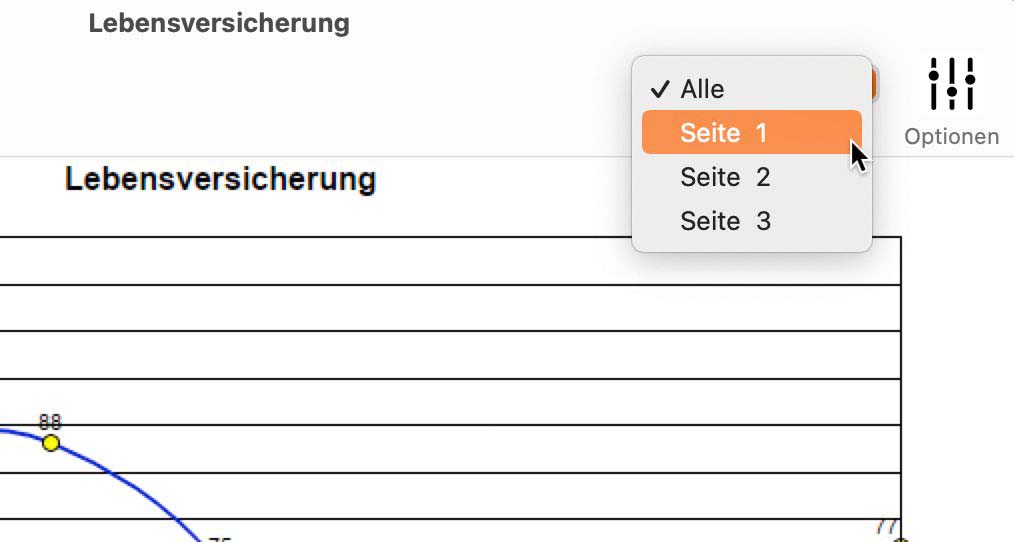The image size is (1014, 542).
Task: Click the Lebensversicherung window title
Action: click(x=219, y=23)
